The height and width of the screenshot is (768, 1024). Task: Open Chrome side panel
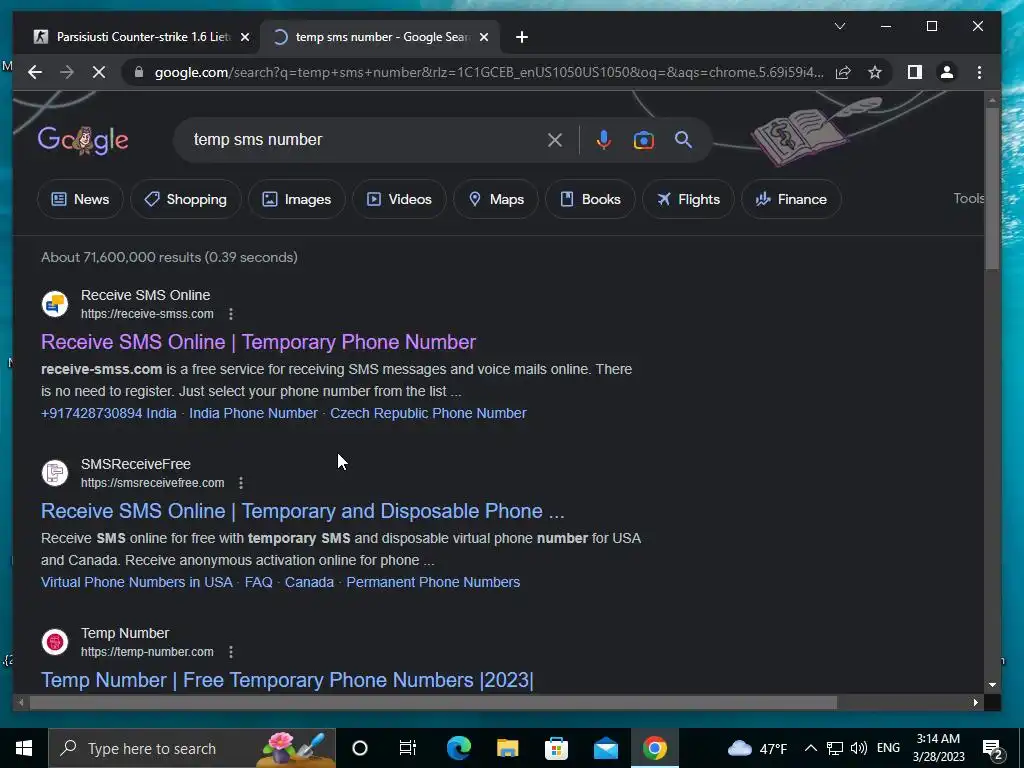pyautogui.click(x=915, y=72)
